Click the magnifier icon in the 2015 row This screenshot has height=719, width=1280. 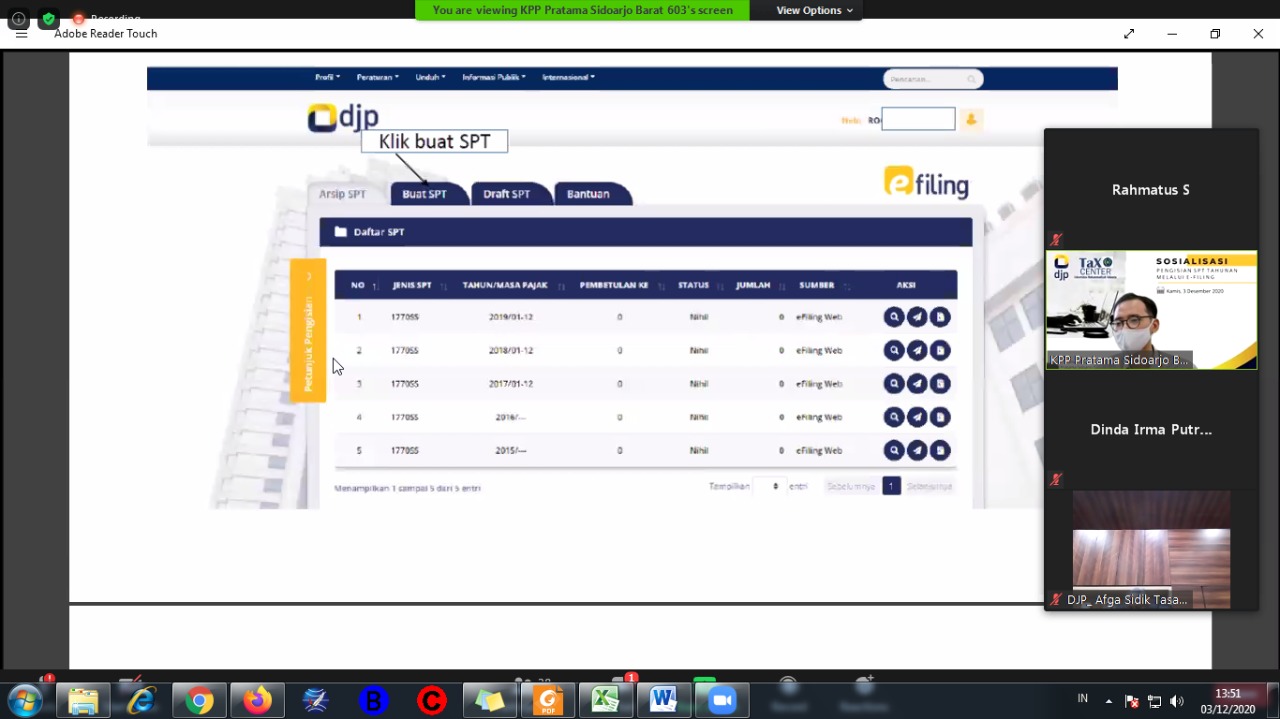point(893,451)
